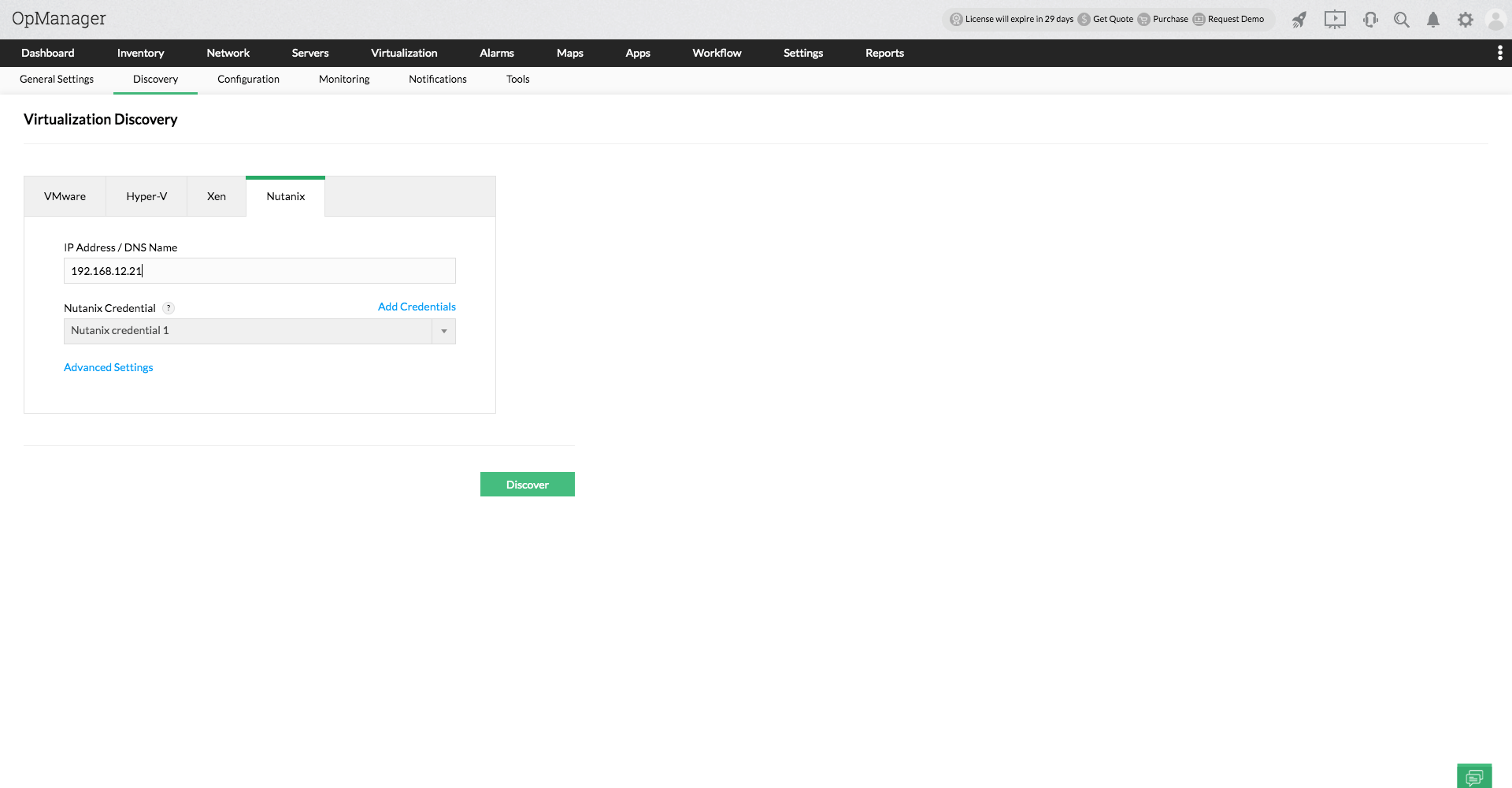The image size is (1512, 788).
Task: Expand the Nutanix Credential dropdown arrow
Action: pos(444,332)
